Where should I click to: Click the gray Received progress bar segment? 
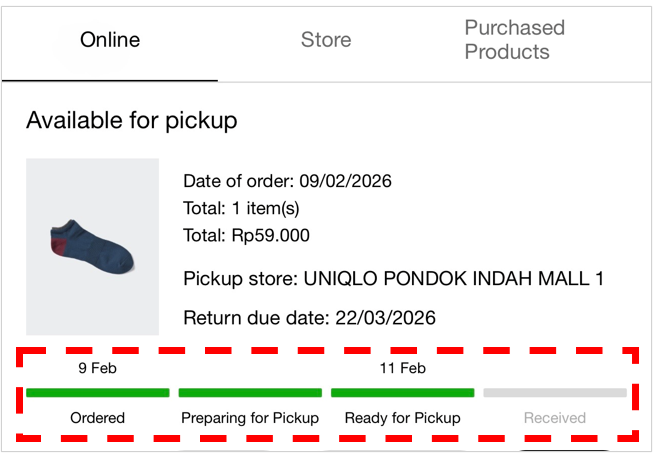[x=555, y=393]
